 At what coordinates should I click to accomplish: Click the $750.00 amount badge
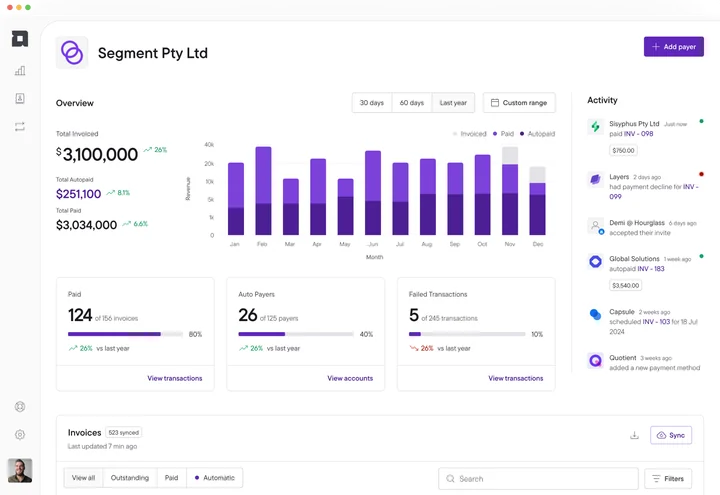(623, 150)
